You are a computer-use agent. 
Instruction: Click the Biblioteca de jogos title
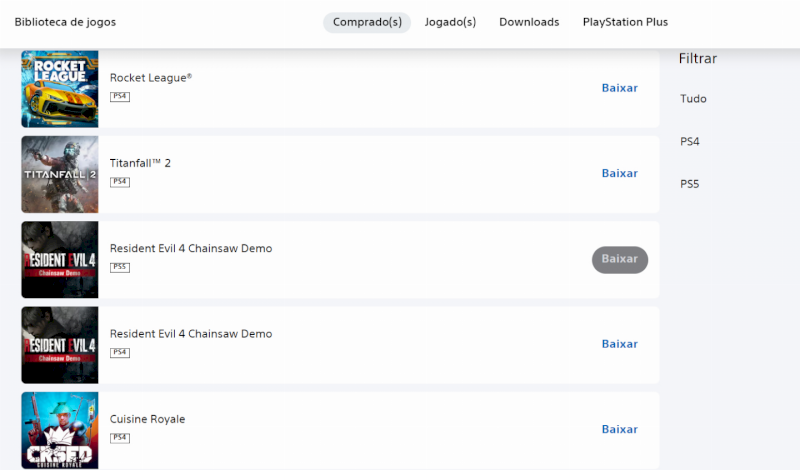tap(65, 22)
